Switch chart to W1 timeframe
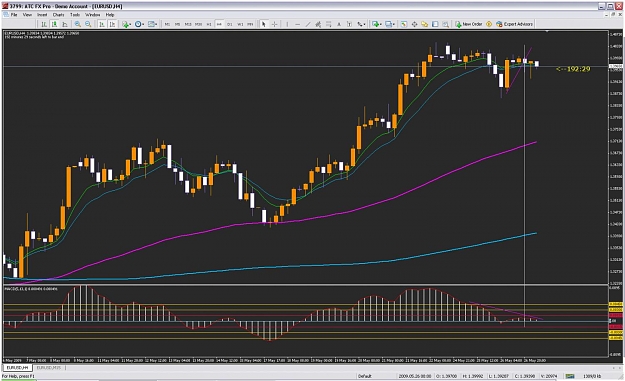This screenshot has width=625, height=381. click(240, 24)
